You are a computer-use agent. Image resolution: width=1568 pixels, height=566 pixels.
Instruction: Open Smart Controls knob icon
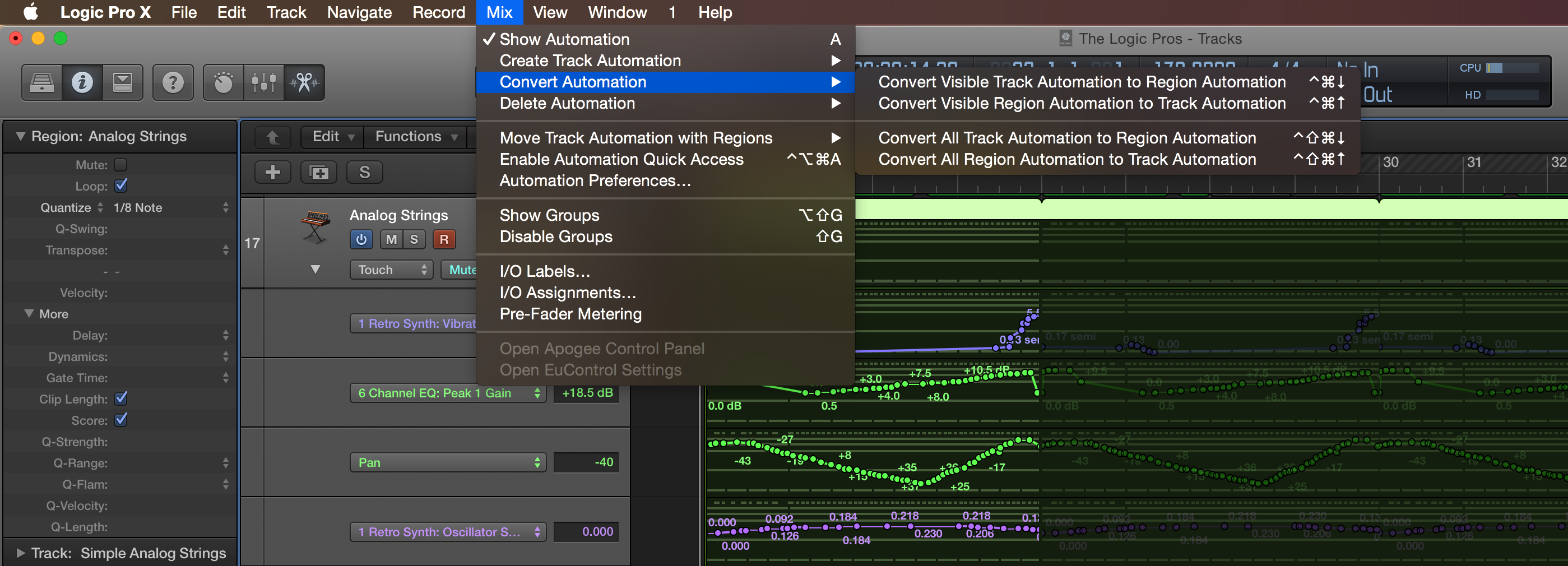tap(224, 82)
